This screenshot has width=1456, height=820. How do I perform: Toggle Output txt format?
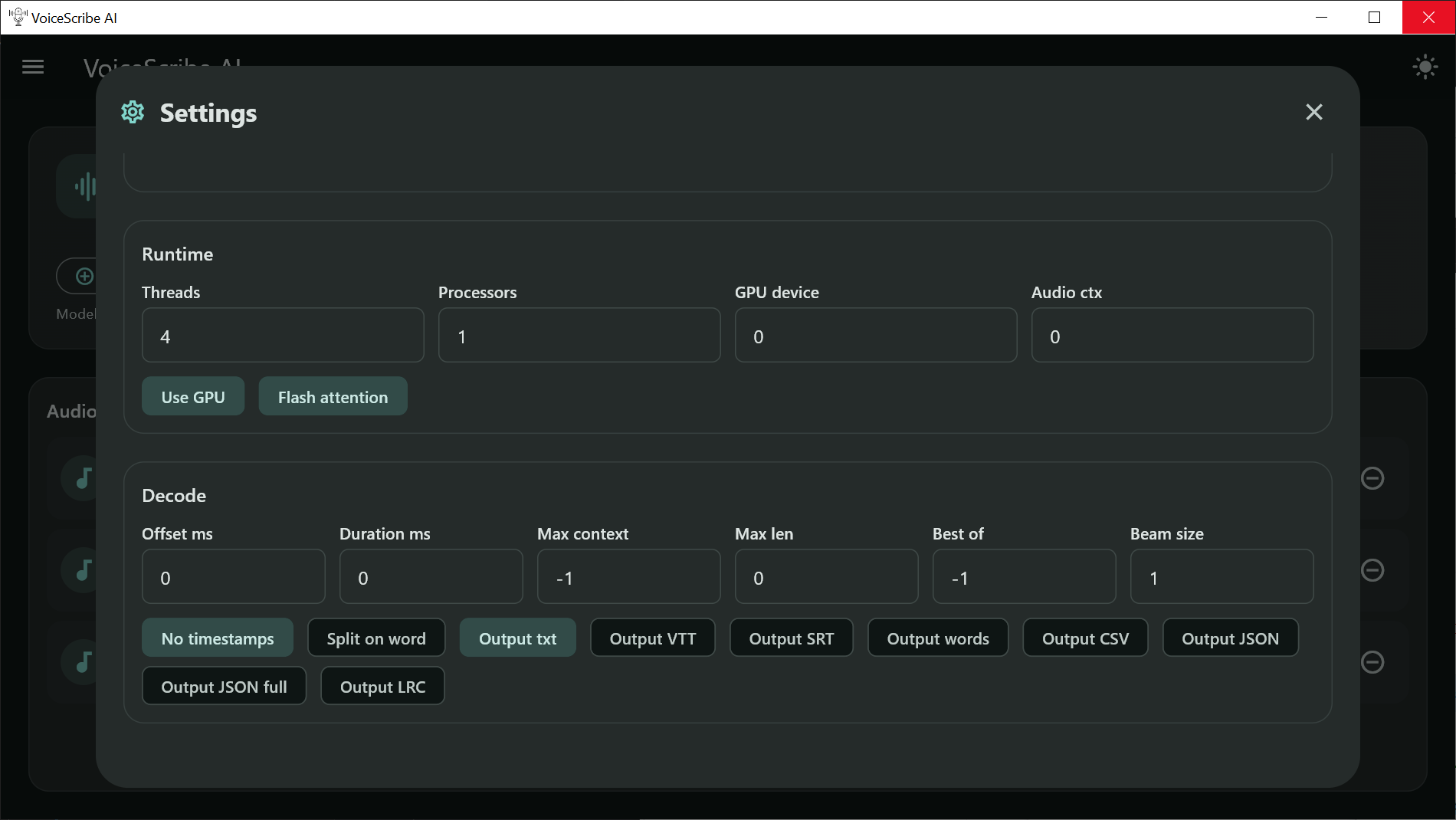click(517, 638)
